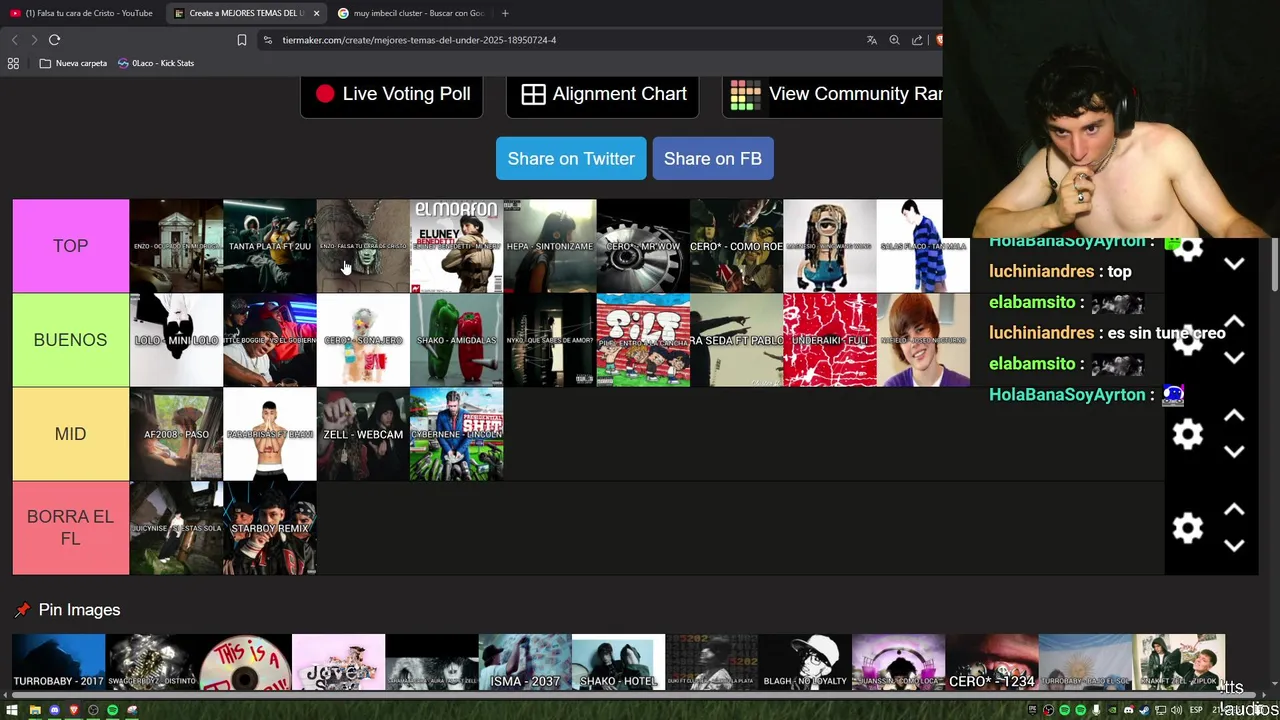Select El Morfon Eluney thumbnail in TOP
The image size is (1280, 720).
pyautogui.click(x=456, y=246)
